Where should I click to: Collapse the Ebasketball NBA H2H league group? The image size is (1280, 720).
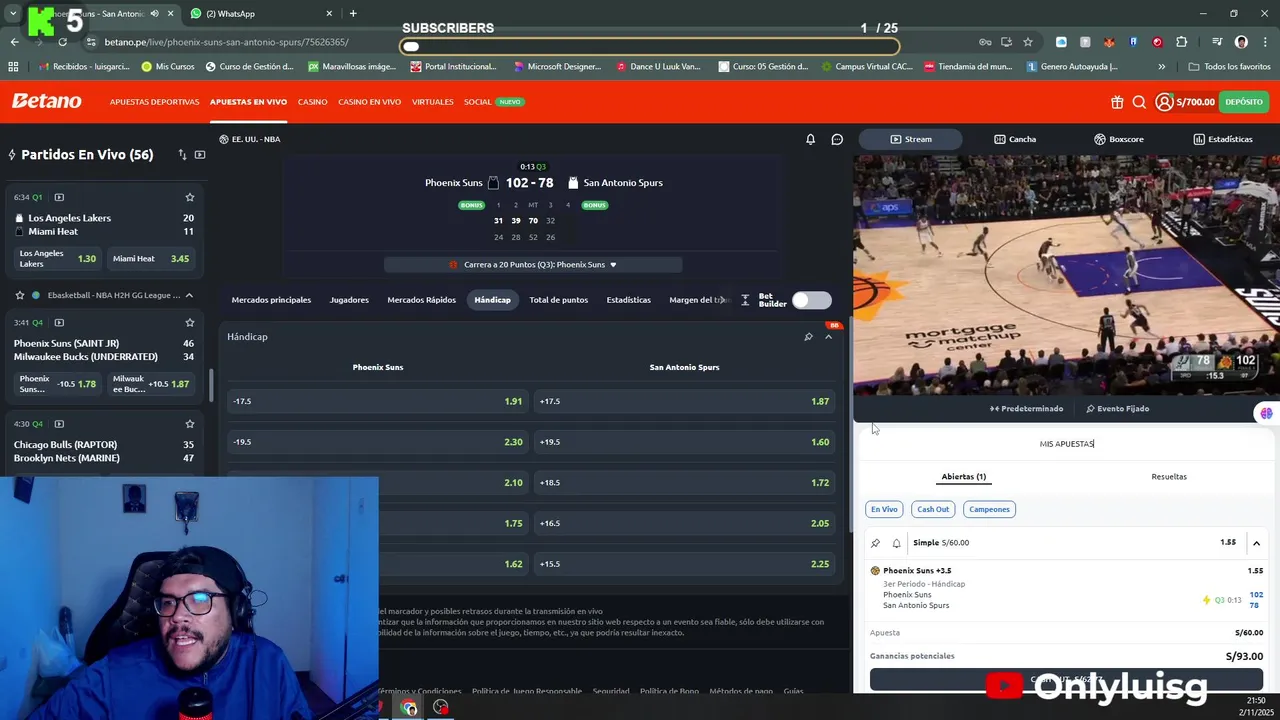189,295
